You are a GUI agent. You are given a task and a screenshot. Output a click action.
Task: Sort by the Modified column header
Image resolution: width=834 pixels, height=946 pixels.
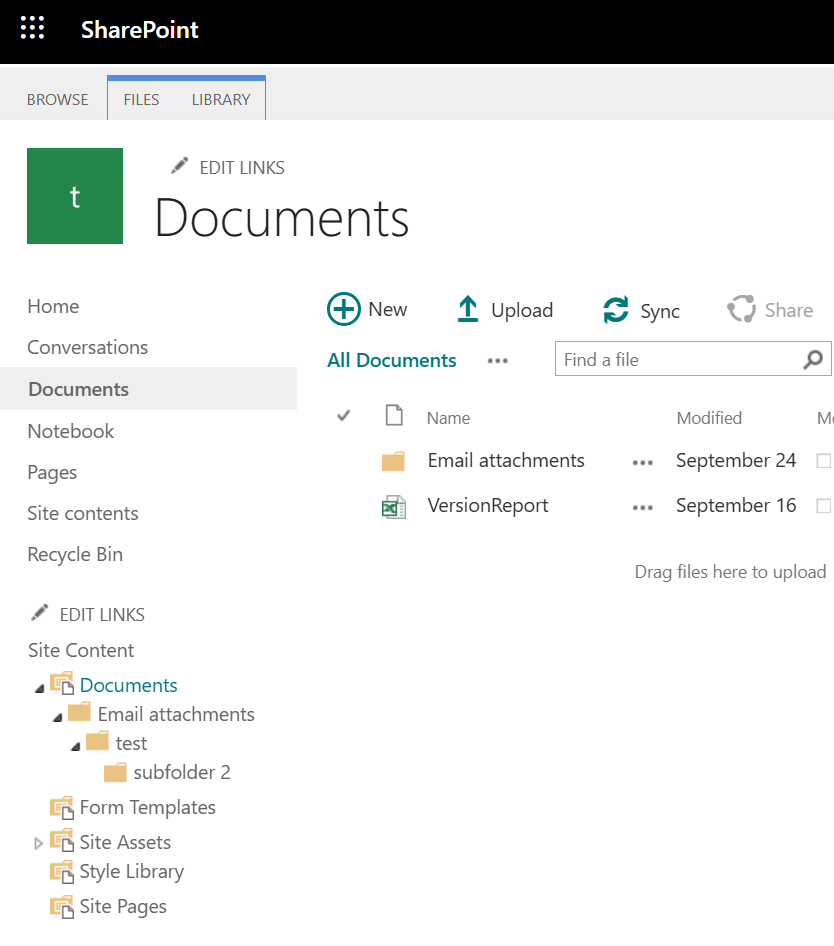point(709,418)
